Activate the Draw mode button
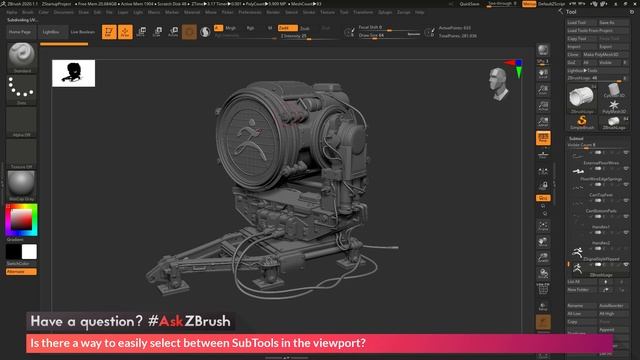This screenshot has height=360, width=640. tap(125, 32)
